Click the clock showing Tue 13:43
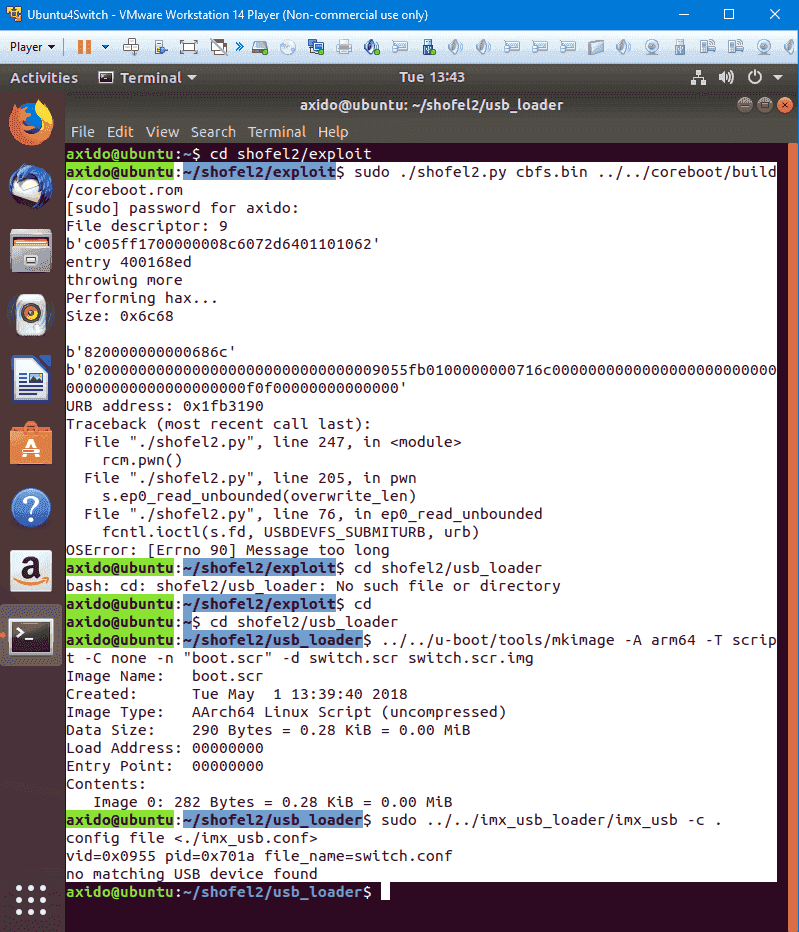The width and height of the screenshot is (799, 932). (432, 77)
